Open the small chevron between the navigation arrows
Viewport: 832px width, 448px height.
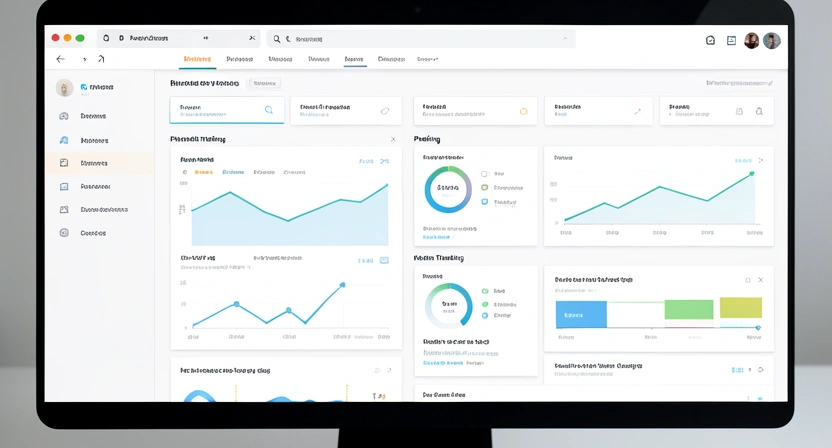[84, 59]
